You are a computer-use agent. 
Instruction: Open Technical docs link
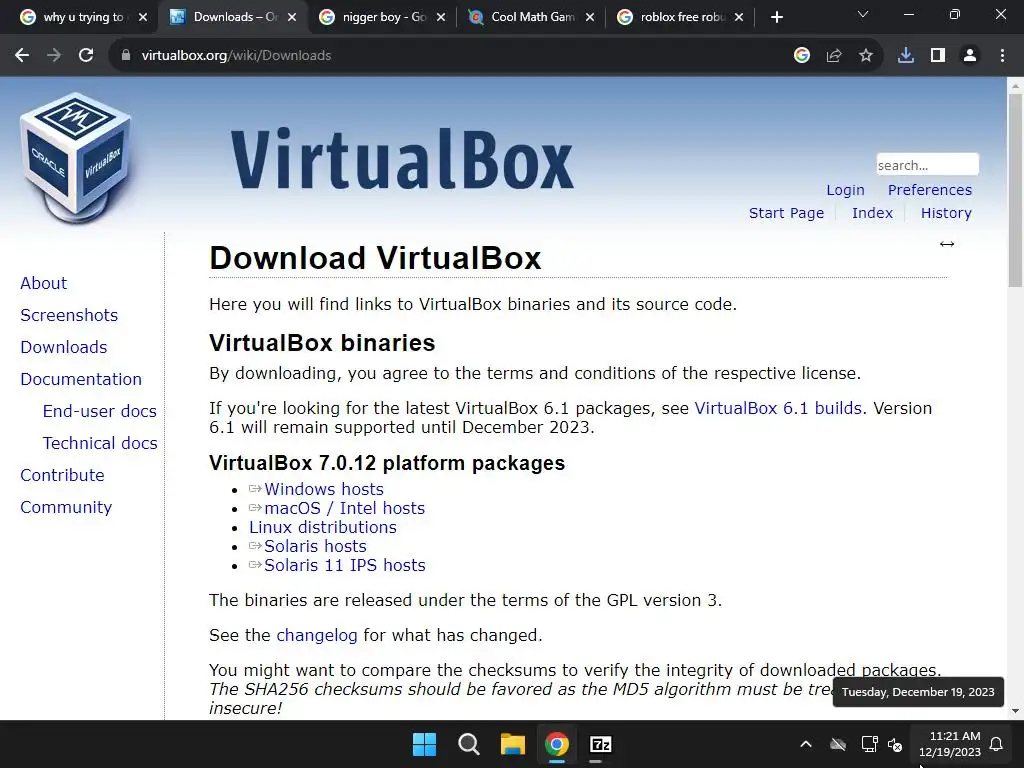100,443
